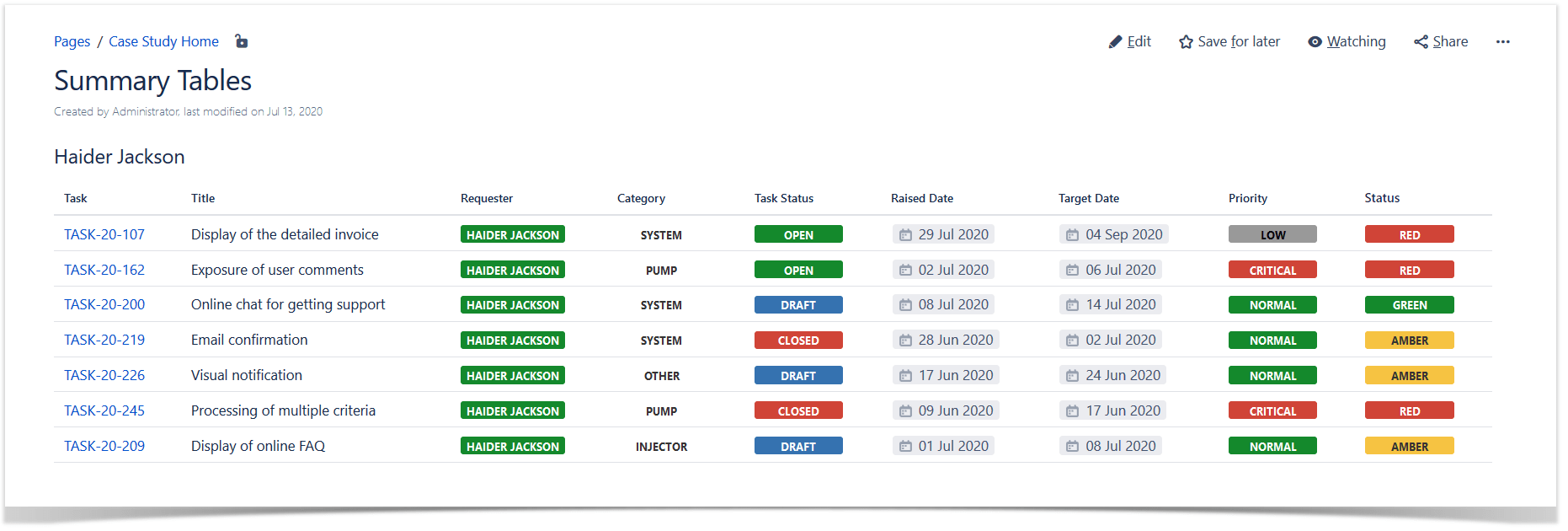Click RED status in TASK-20-107 row
Screen dimensions: 1568x531
tap(1409, 234)
